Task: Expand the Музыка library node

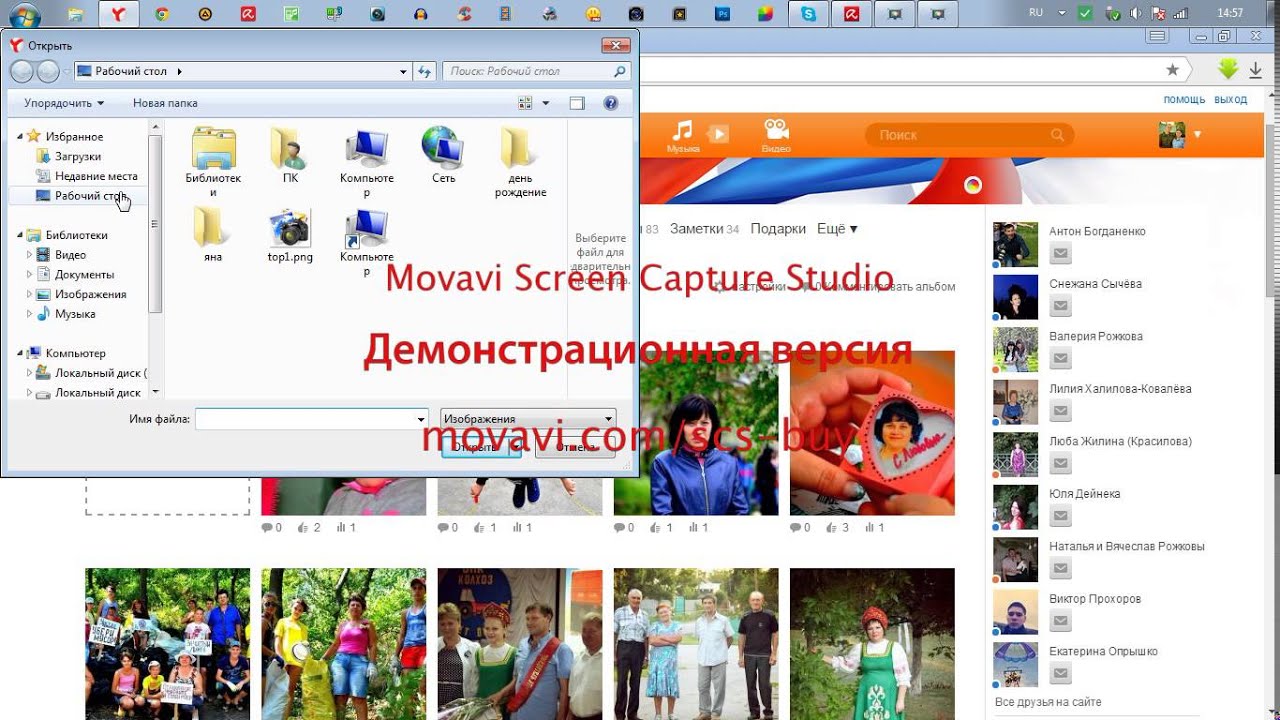Action: coord(30,314)
